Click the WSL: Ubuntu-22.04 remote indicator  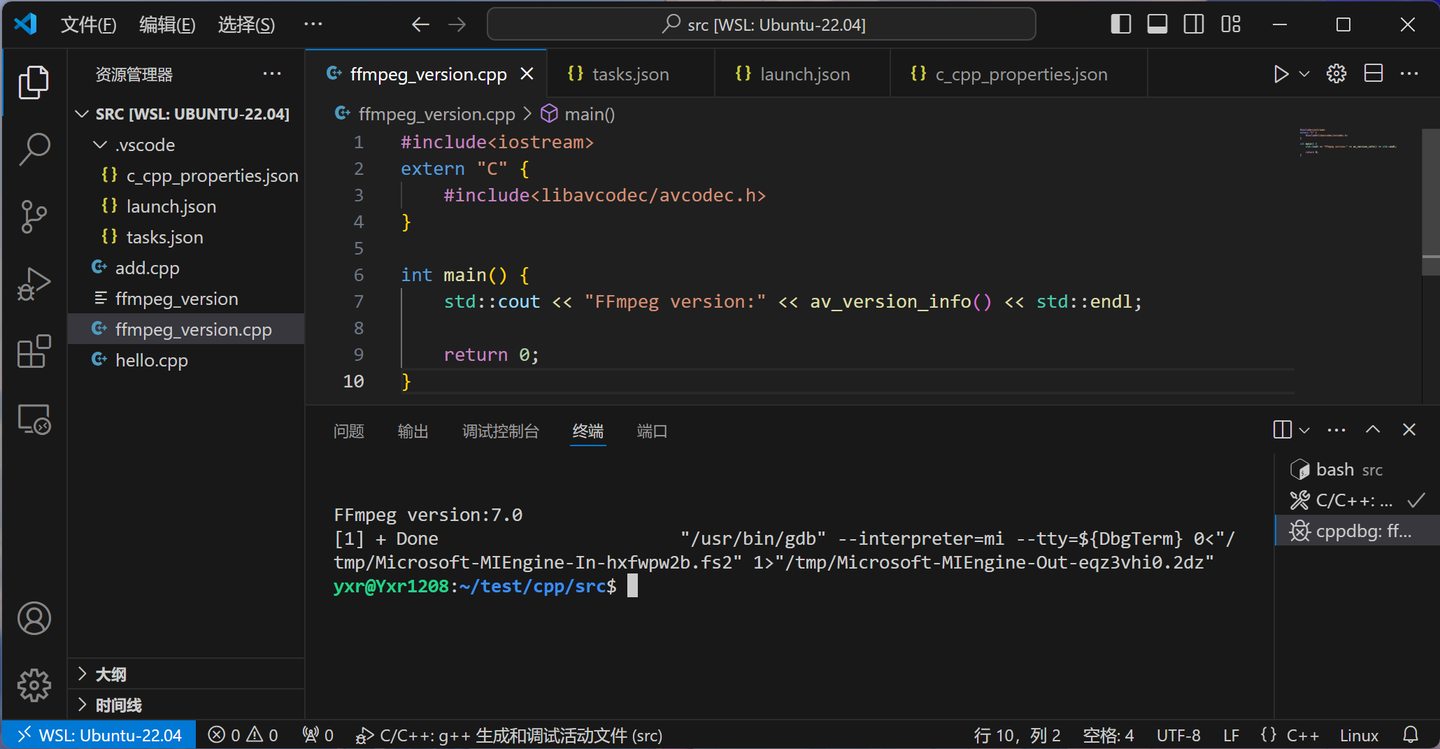click(x=98, y=735)
